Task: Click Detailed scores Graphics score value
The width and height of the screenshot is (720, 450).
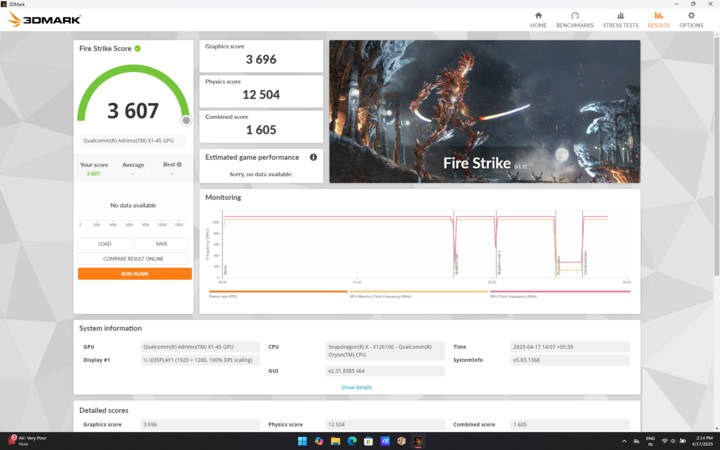Action: 200,425
